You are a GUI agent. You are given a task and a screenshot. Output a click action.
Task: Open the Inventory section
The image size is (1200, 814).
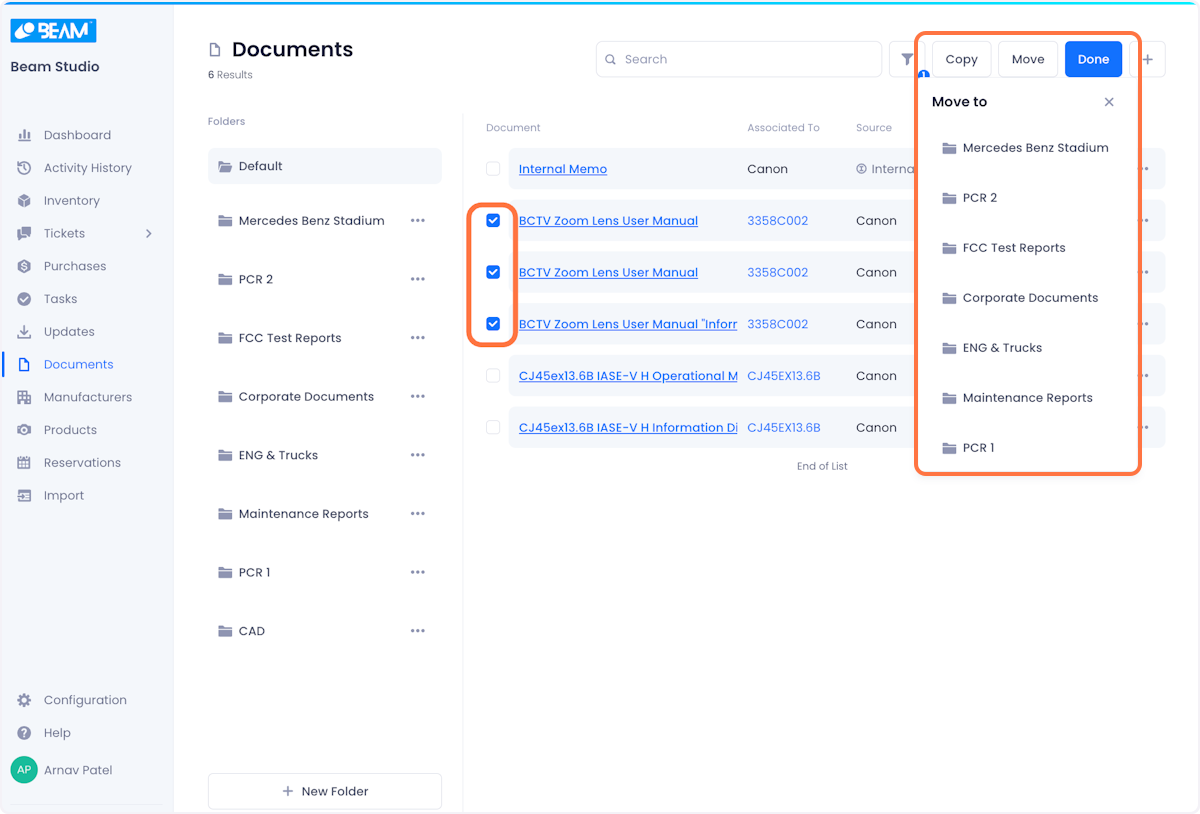pos(71,201)
